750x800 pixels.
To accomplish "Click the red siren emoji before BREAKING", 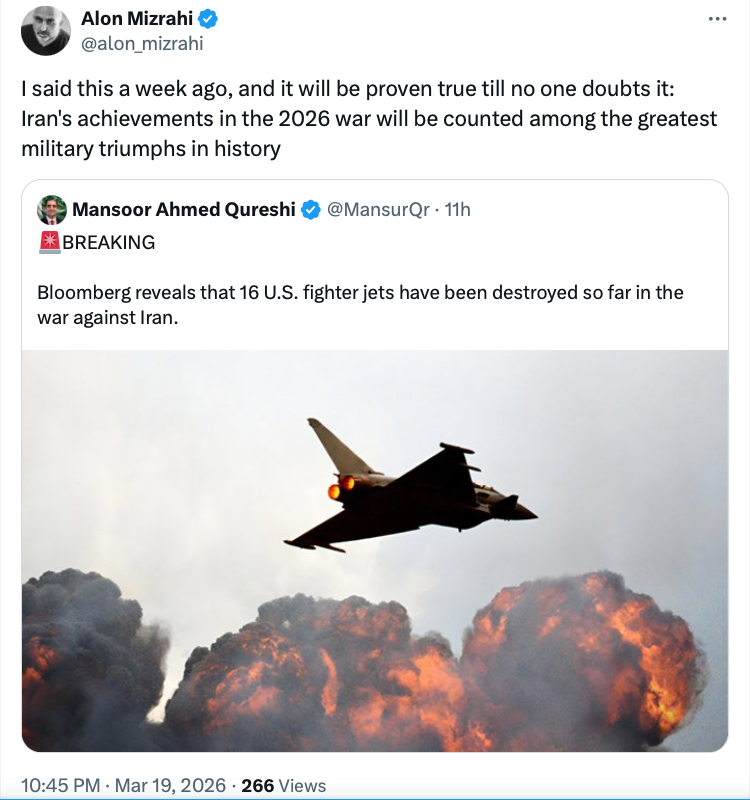I will click(49, 242).
